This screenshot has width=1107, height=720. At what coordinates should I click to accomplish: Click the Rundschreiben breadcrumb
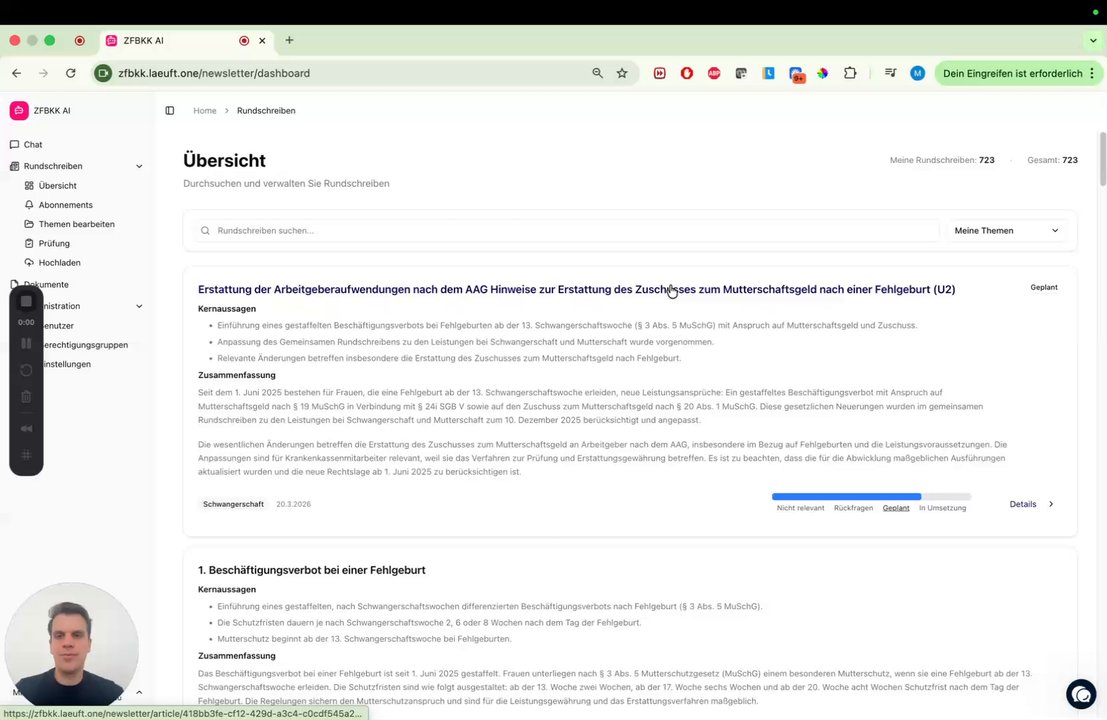[x=266, y=111]
